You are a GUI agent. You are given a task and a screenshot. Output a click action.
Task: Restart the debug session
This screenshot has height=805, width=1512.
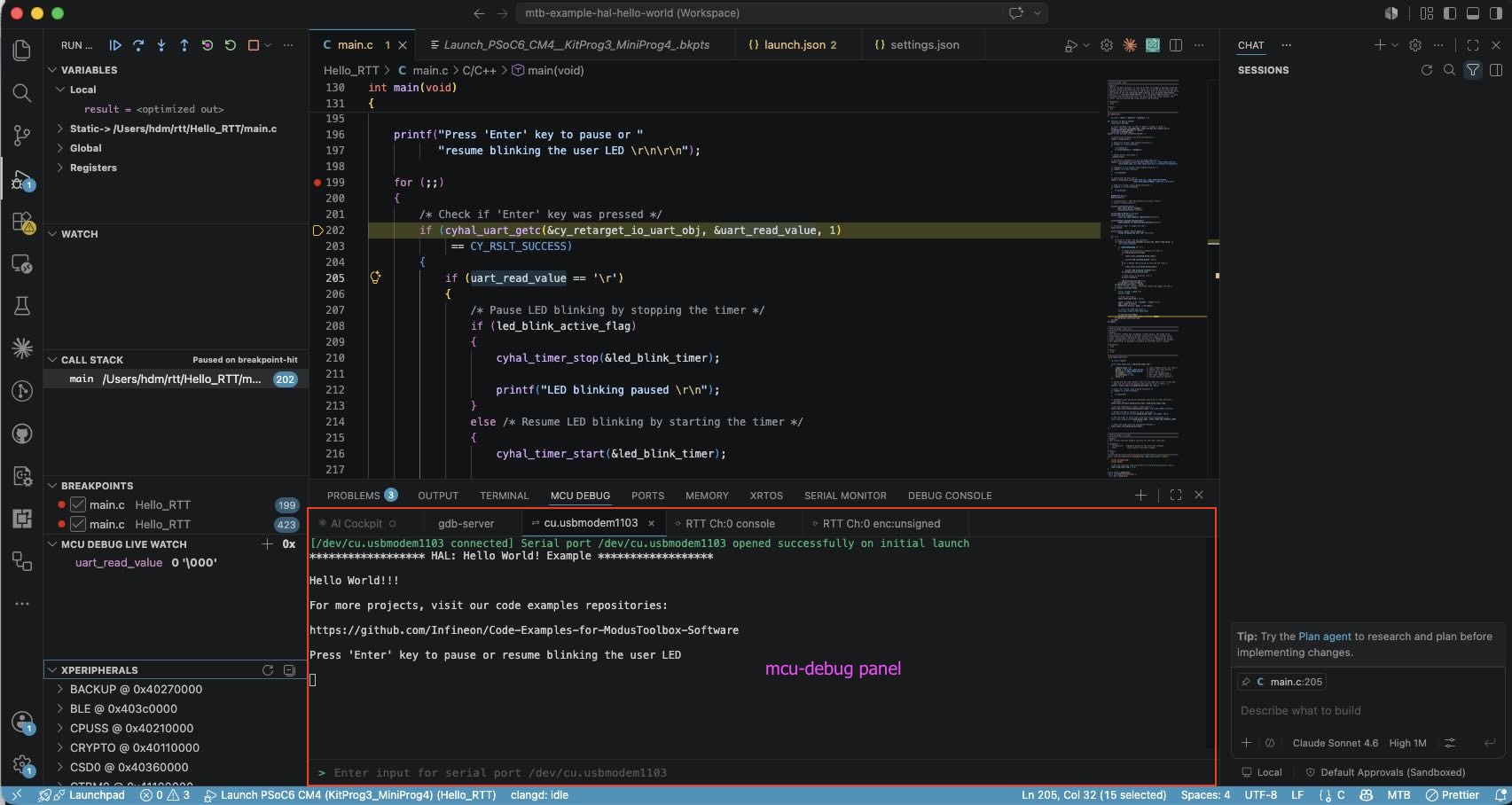(231, 45)
